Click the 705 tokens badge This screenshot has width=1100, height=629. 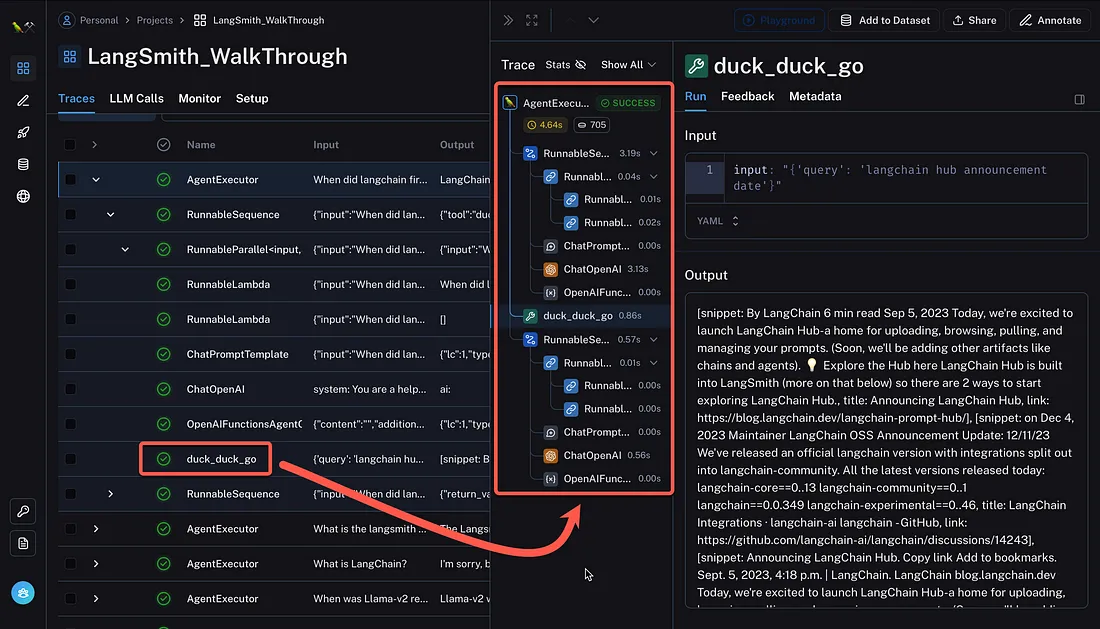pyautogui.click(x=591, y=125)
